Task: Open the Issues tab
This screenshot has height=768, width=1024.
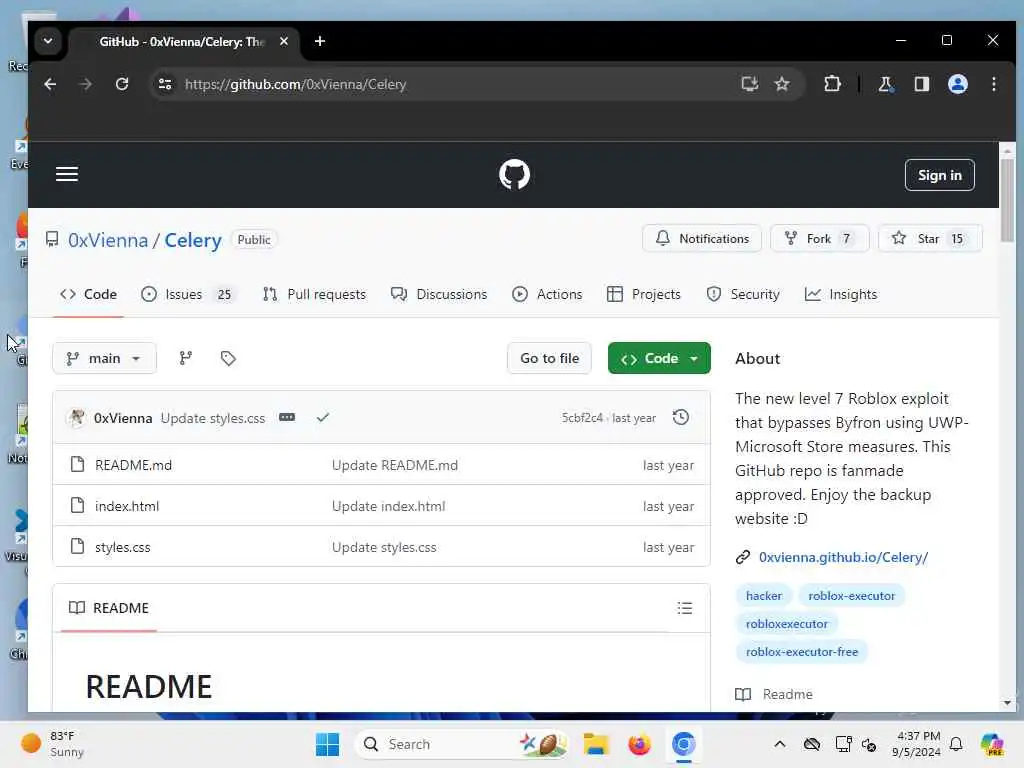Action: [x=189, y=295]
